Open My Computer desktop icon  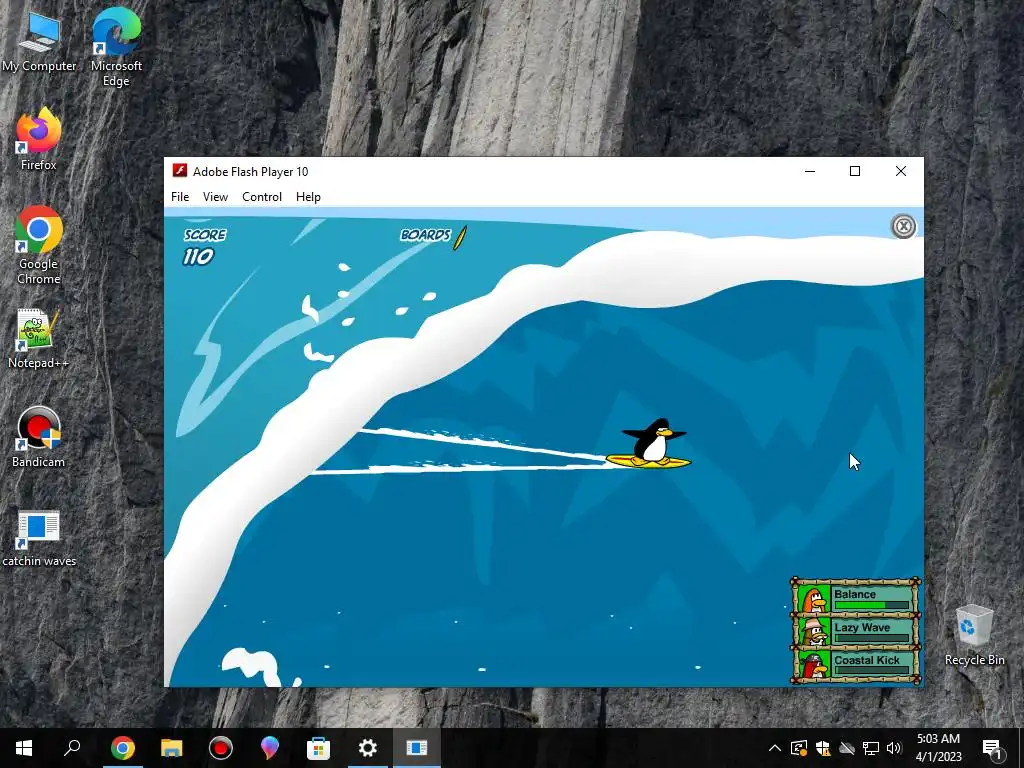click(39, 40)
